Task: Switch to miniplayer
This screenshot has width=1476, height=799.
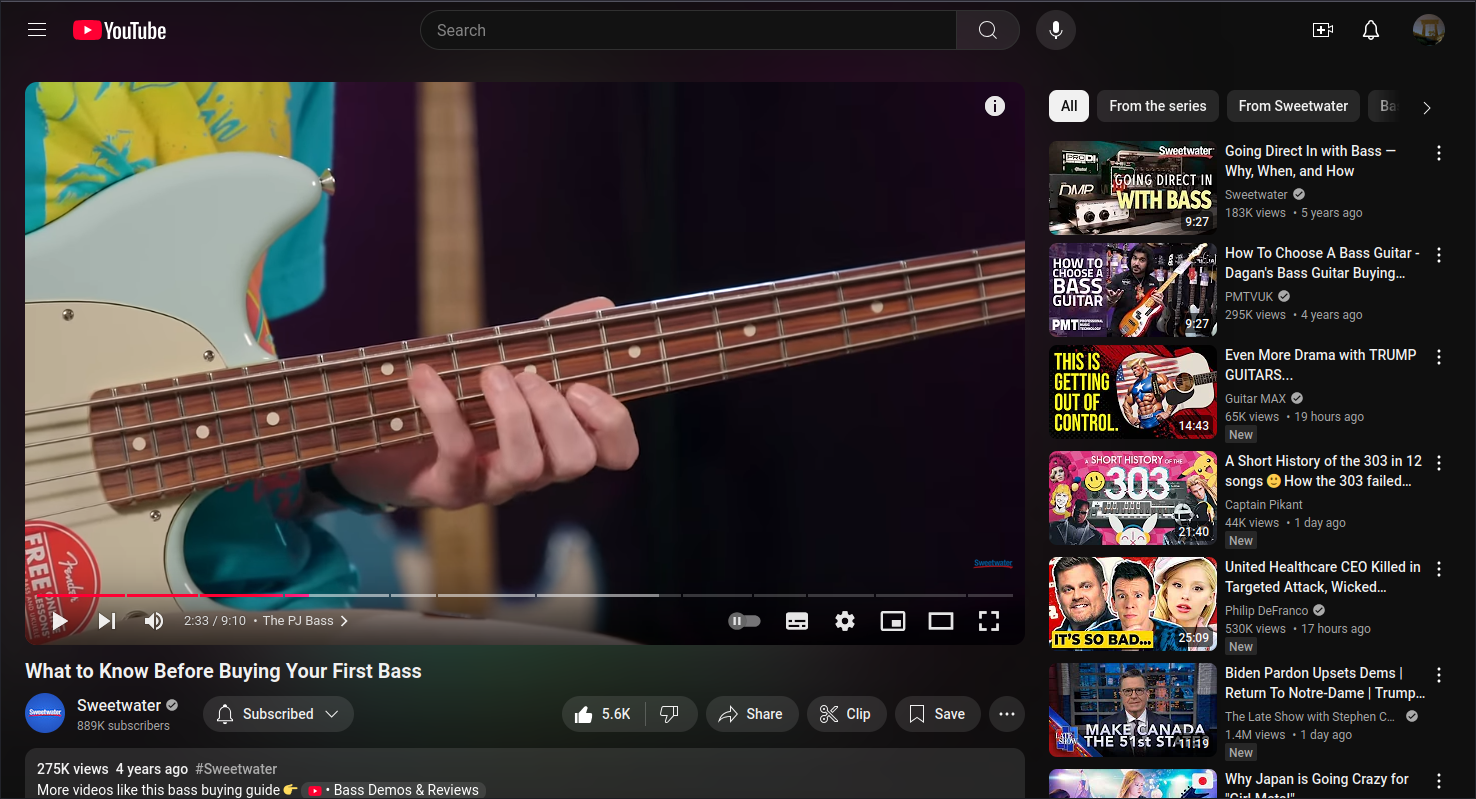Action: click(x=893, y=621)
